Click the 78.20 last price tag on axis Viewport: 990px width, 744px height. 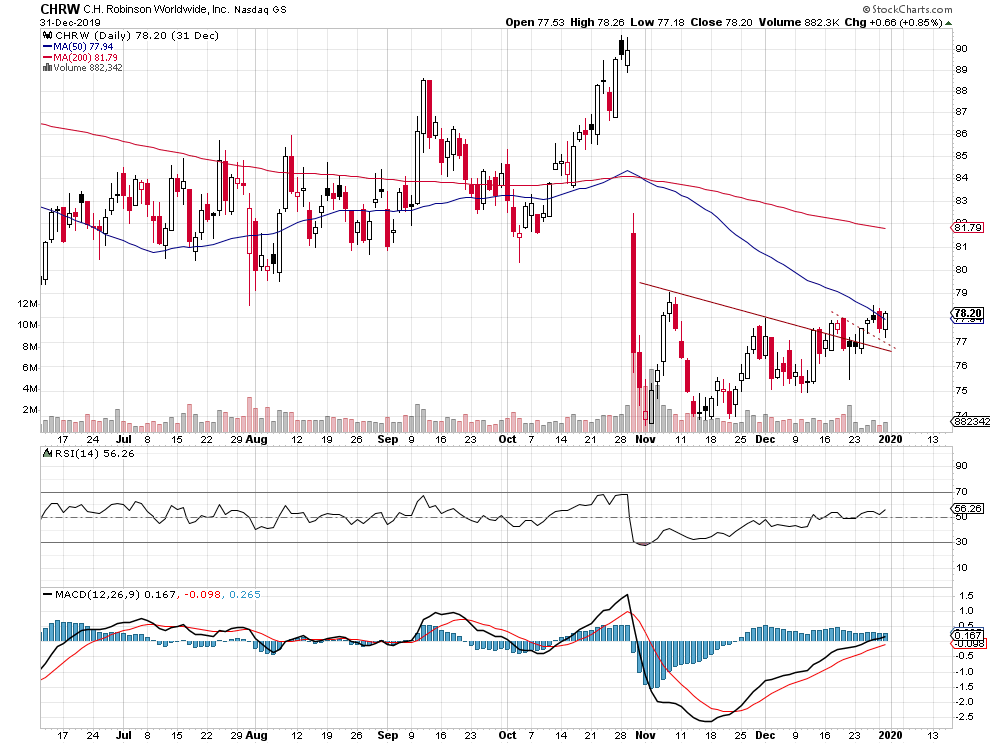tap(967, 313)
